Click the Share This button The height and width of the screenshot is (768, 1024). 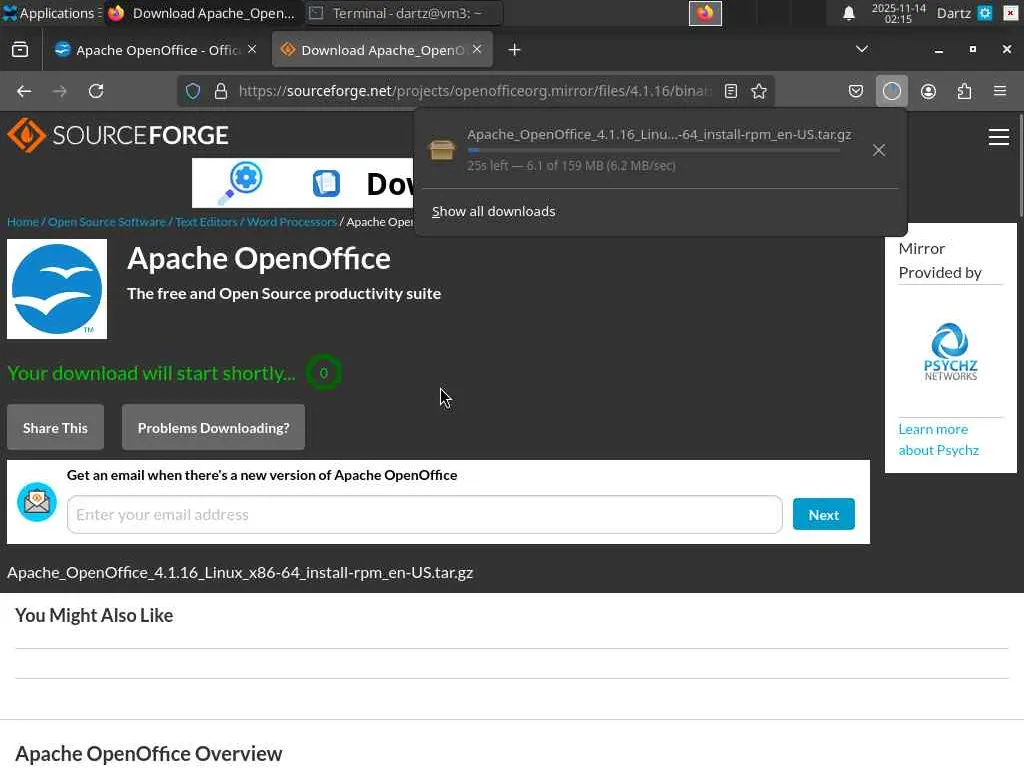click(56, 428)
